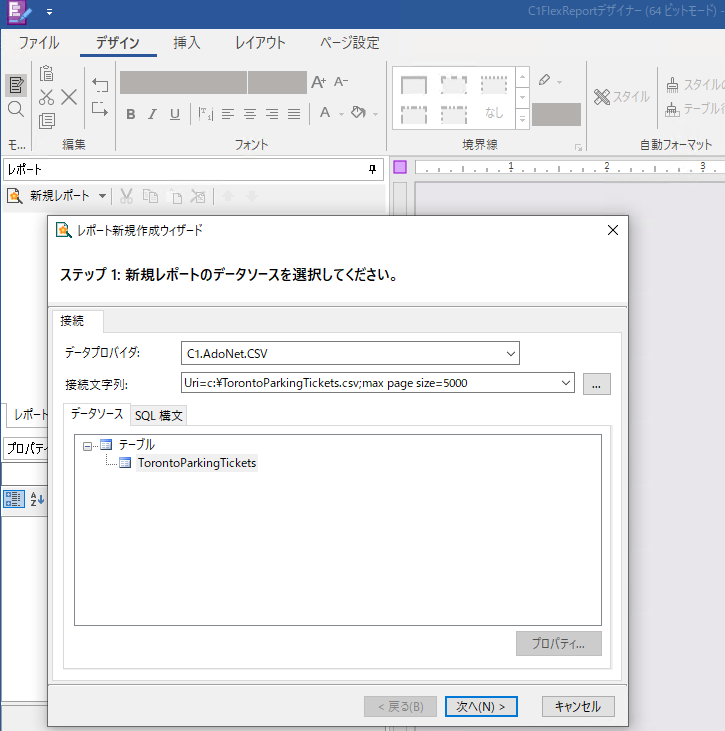The width and height of the screenshot is (725, 731).
Task: Open the font color dropdown arrow
Action: [341, 114]
